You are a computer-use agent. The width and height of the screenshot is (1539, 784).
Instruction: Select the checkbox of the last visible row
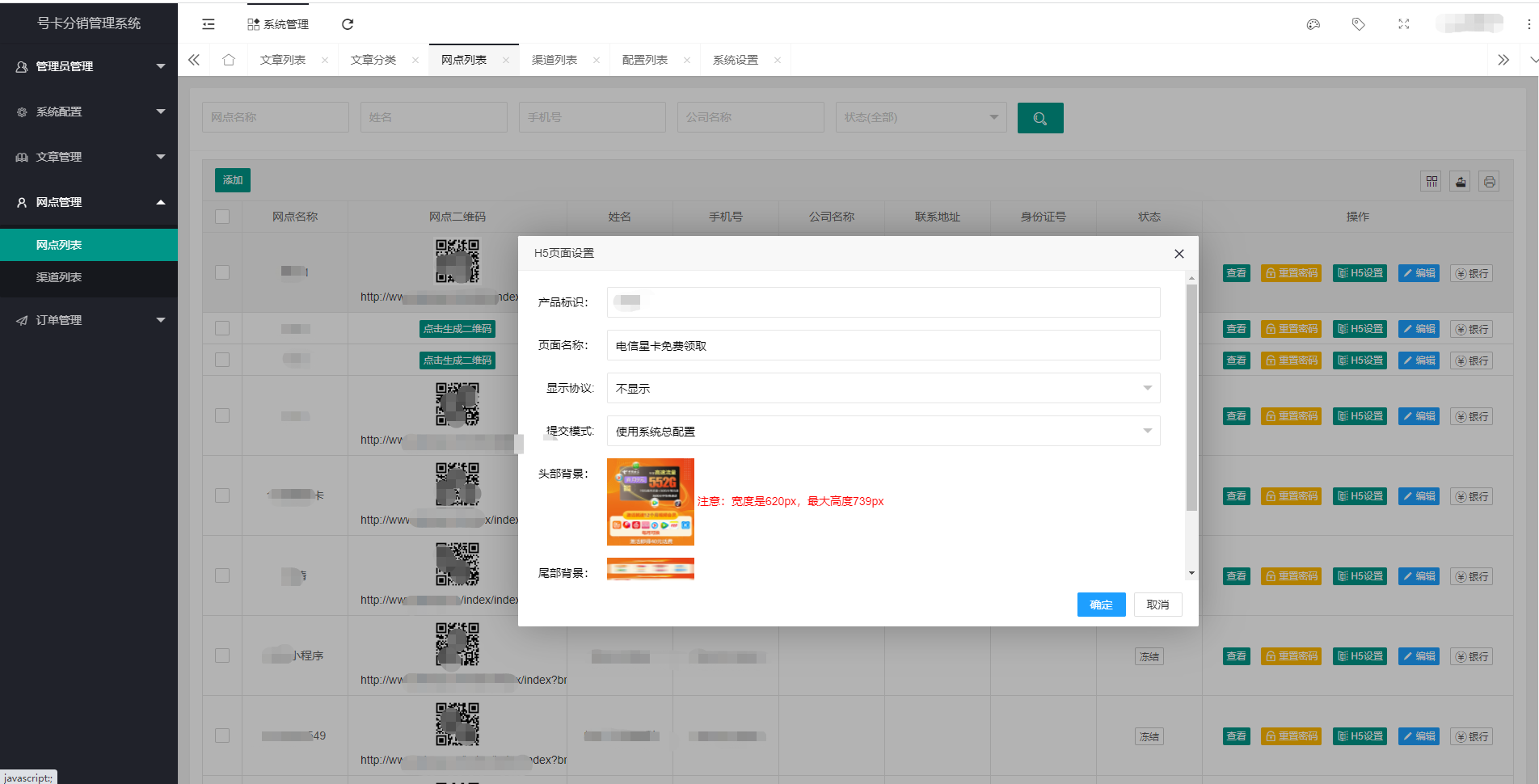pos(222,736)
